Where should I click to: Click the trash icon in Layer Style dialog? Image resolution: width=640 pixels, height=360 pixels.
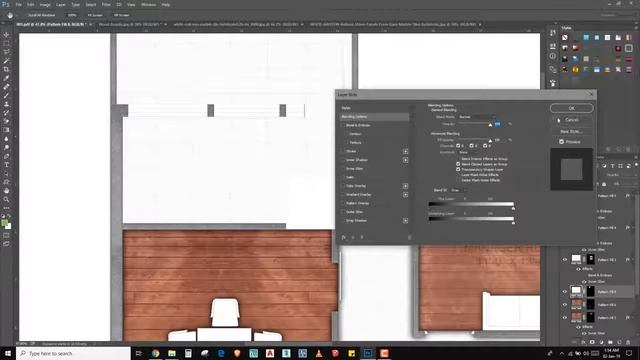pyautogui.click(x=409, y=237)
